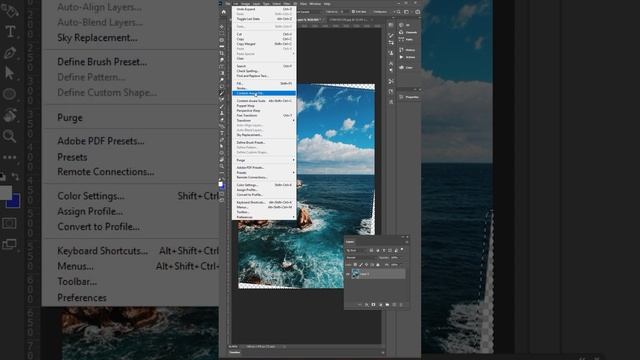
Task: Toggle lock position in the Layers panel
Action: 366,265
